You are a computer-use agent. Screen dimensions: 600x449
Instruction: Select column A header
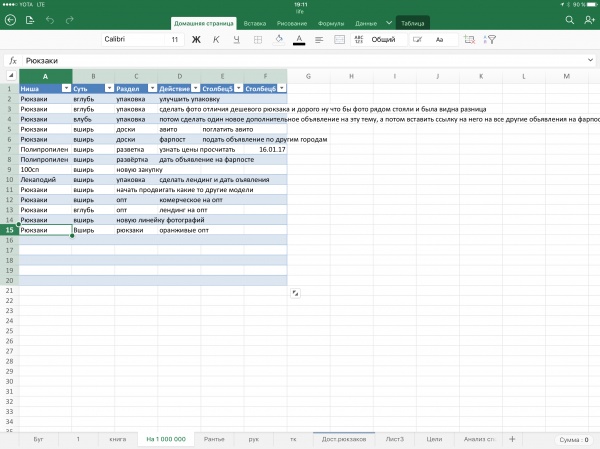click(x=45, y=76)
